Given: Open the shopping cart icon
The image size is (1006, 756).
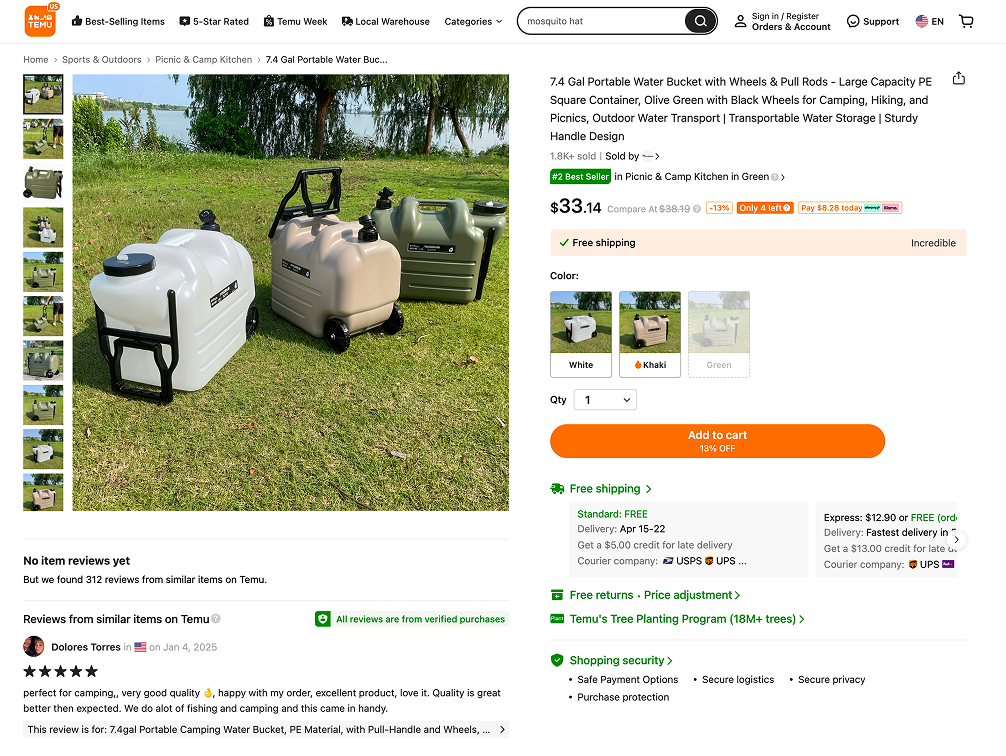Looking at the screenshot, I should [966, 21].
